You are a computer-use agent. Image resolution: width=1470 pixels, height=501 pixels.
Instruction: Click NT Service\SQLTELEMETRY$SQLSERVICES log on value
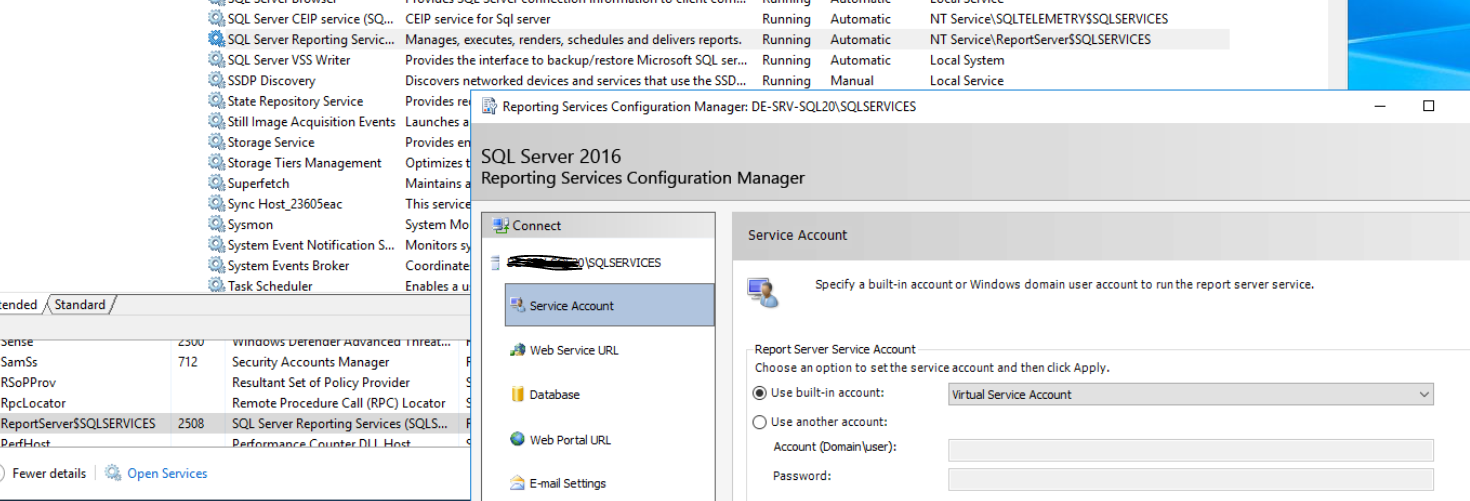tap(1048, 19)
